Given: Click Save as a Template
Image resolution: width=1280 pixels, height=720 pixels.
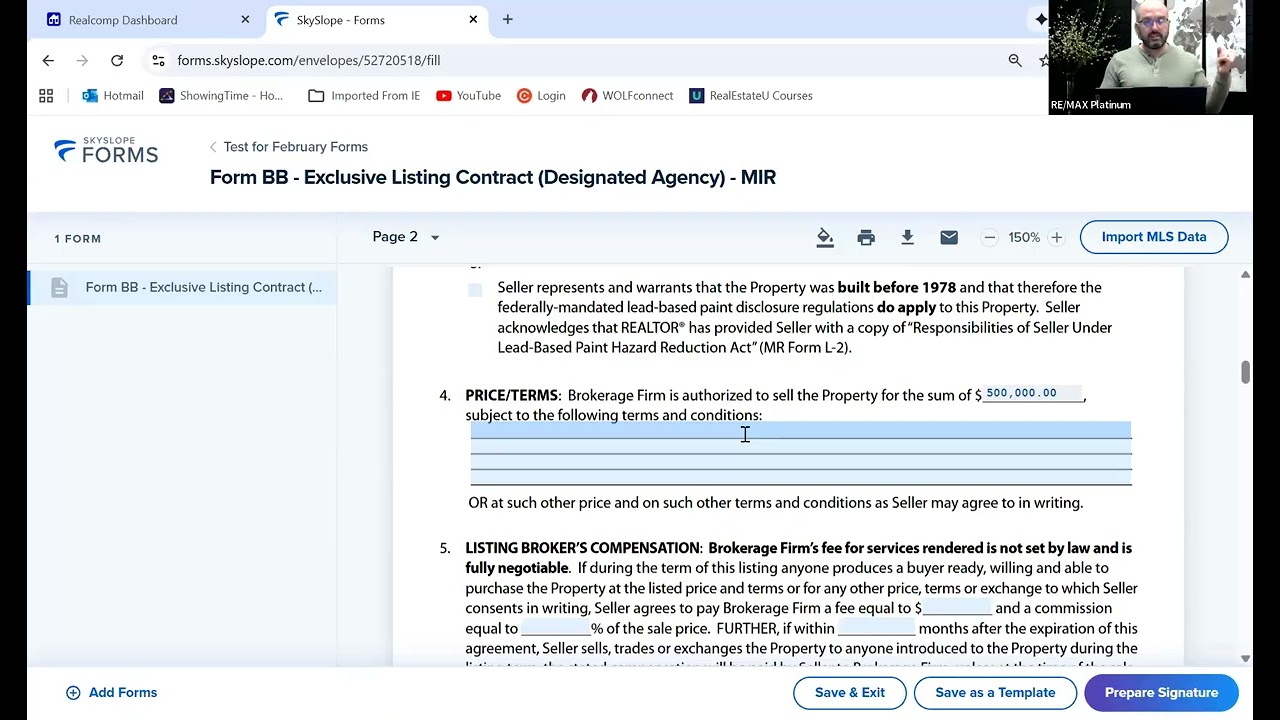Looking at the screenshot, I should 995,693.
